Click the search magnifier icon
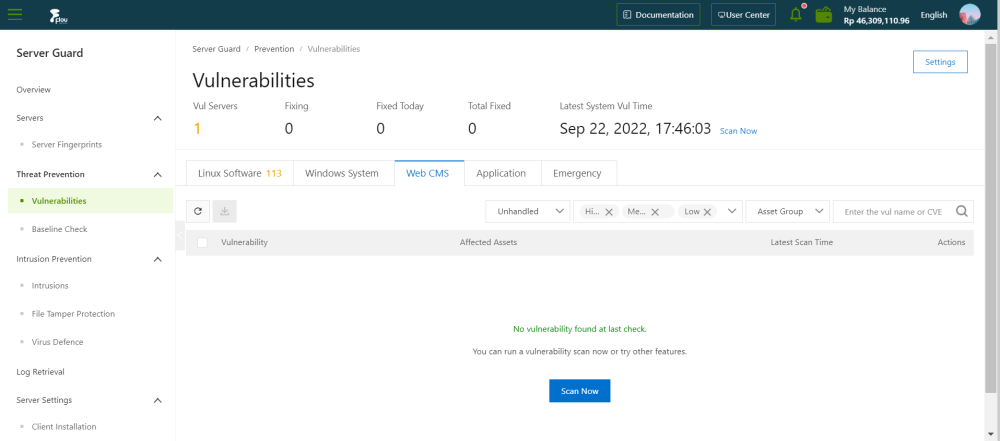The height and width of the screenshot is (441, 1000). point(962,211)
